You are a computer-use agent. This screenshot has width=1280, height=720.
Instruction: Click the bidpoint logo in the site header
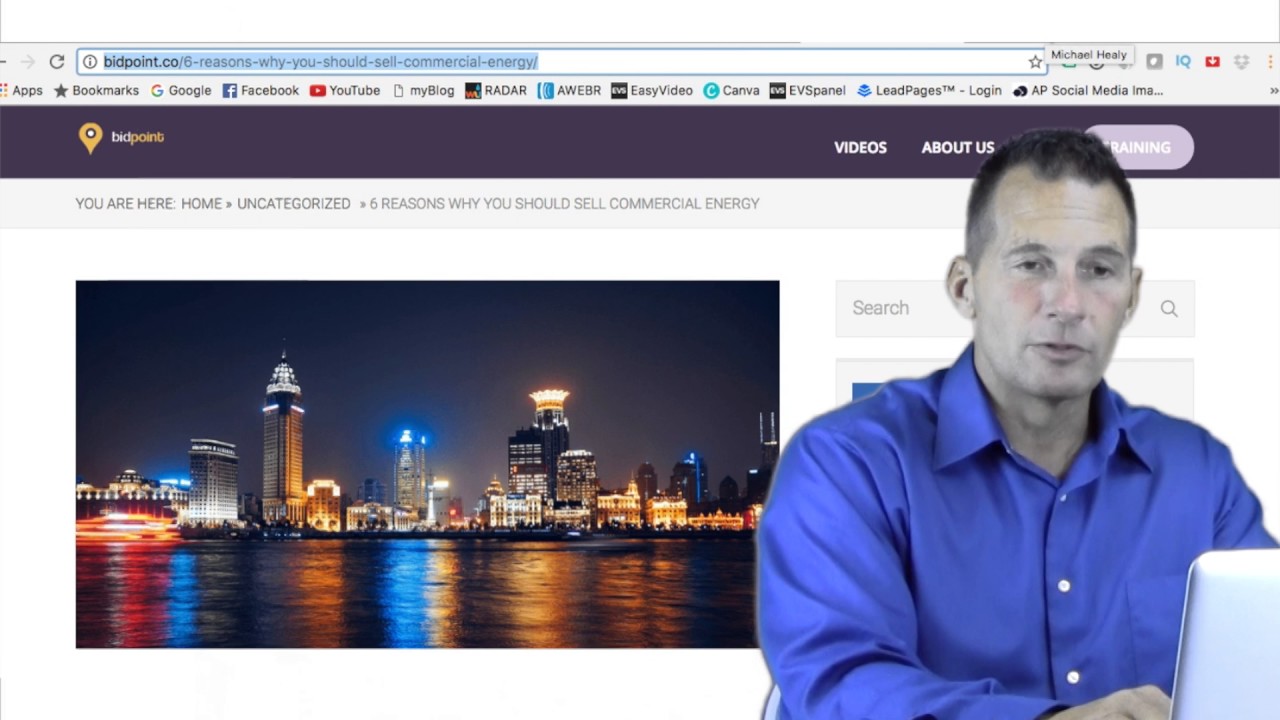point(121,138)
